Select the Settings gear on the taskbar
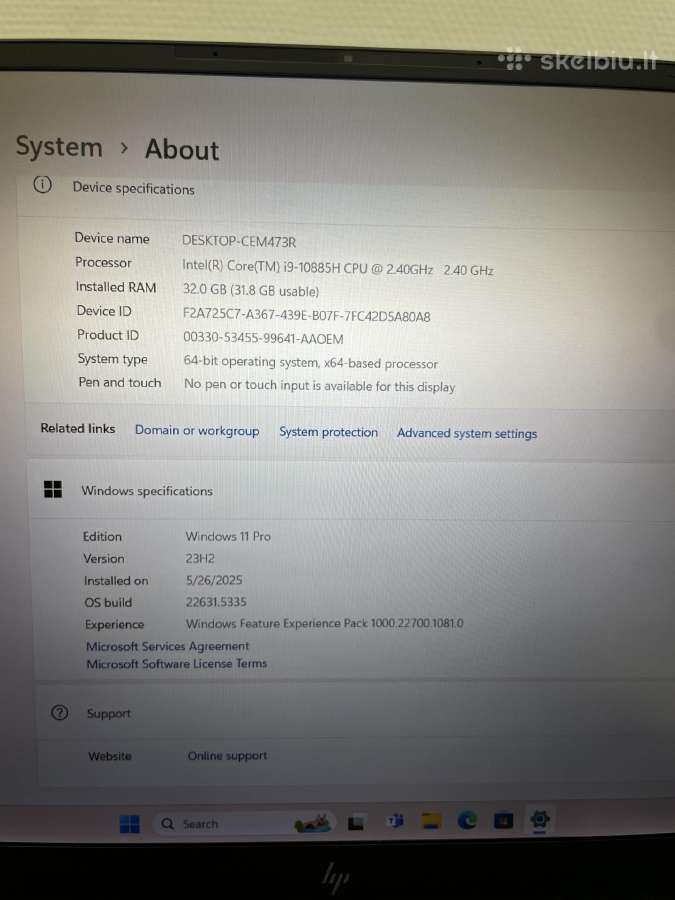The height and width of the screenshot is (900, 675). [x=540, y=820]
